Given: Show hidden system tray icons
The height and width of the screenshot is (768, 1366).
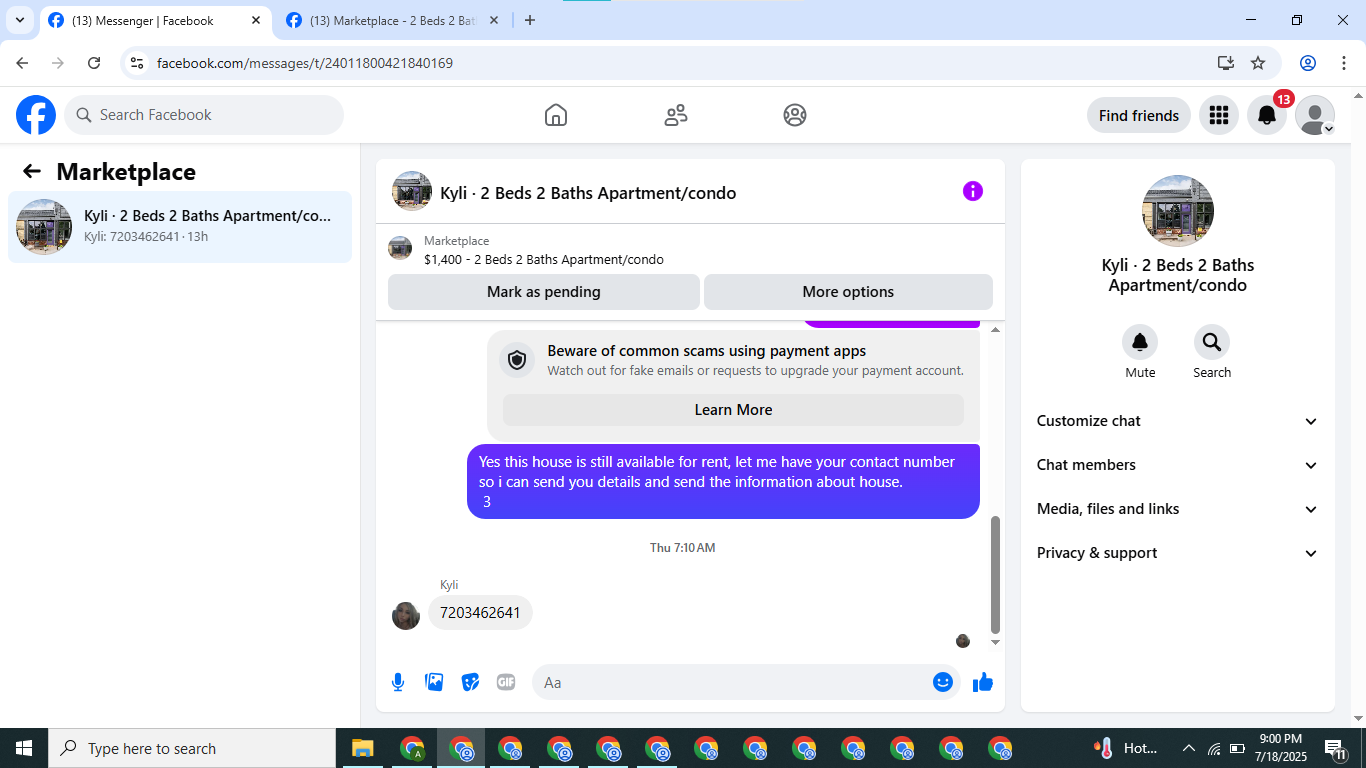Looking at the screenshot, I should coord(1189,748).
